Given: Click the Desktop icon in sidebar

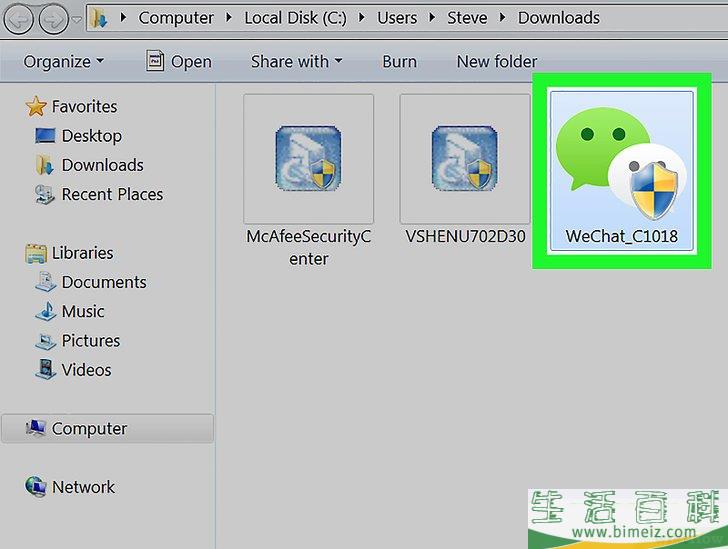Looking at the screenshot, I should (x=45, y=136).
